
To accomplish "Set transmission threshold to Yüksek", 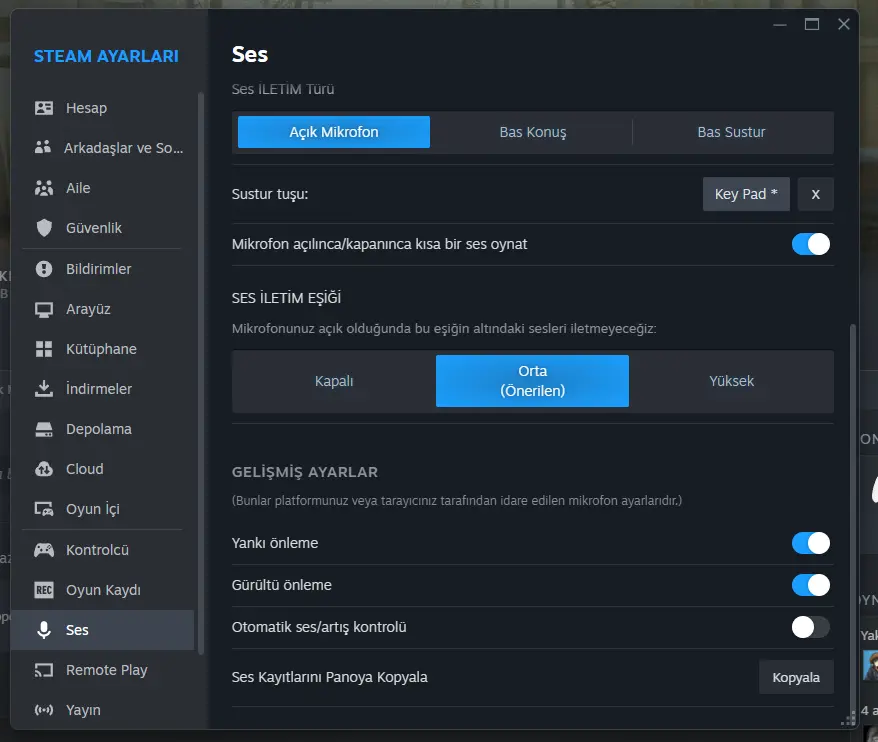I will point(731,381).
